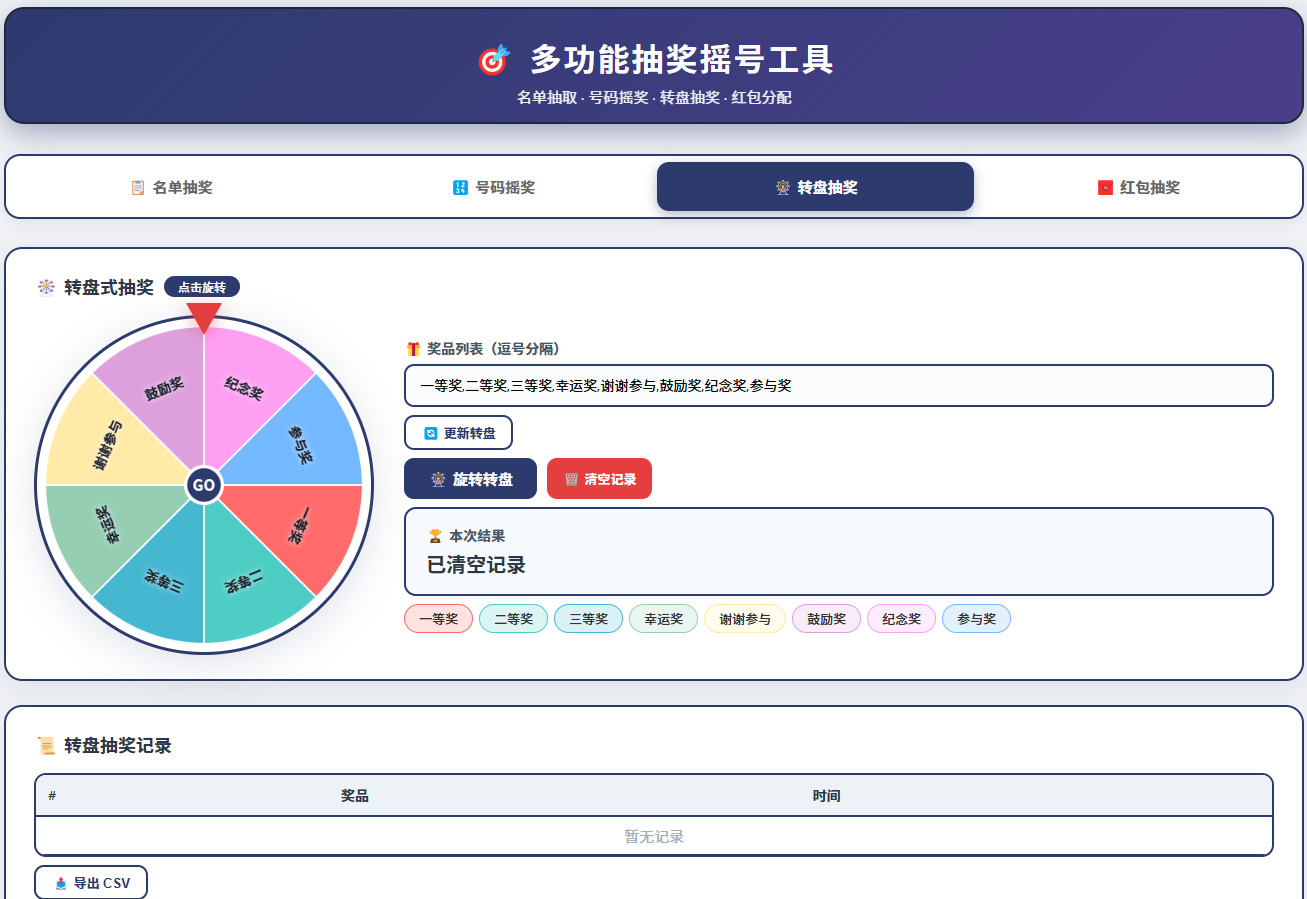Click the scroll icon beside 转盘抽奖记录

[x=46, y=745]
